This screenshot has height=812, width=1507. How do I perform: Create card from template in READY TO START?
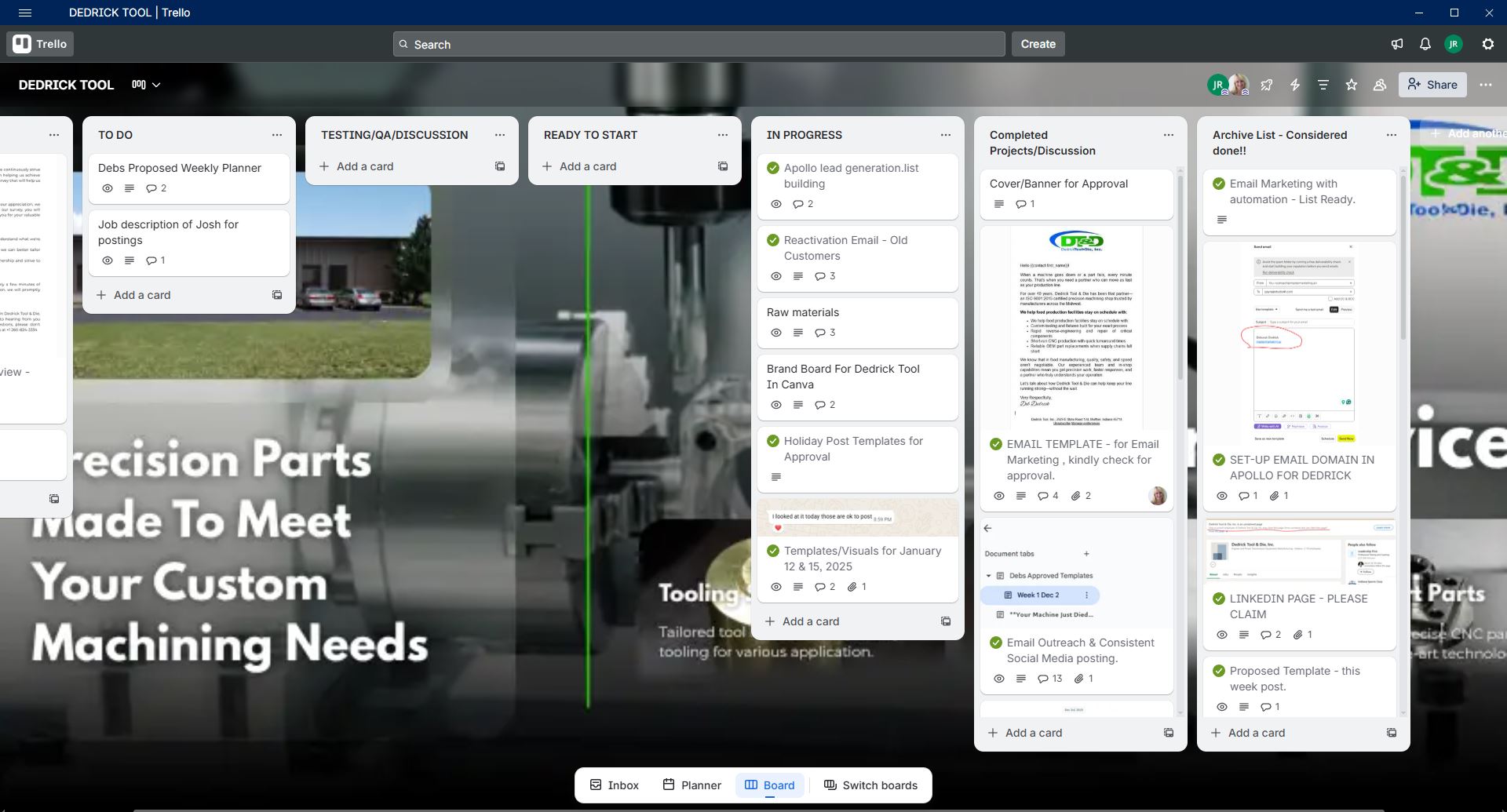[723, 166]
